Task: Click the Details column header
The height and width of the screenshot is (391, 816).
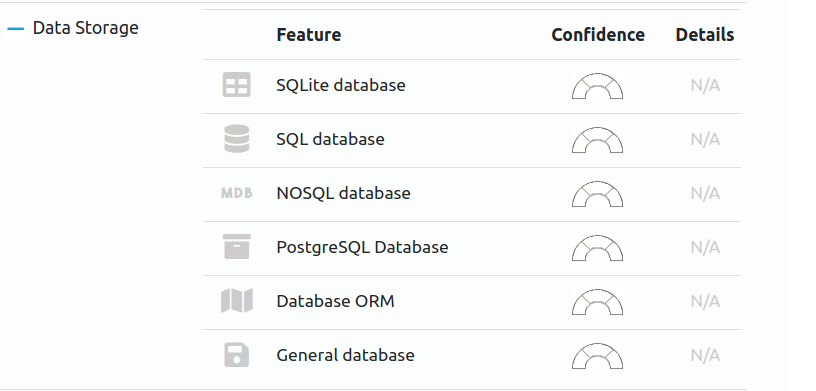Action: coord(705,35)
